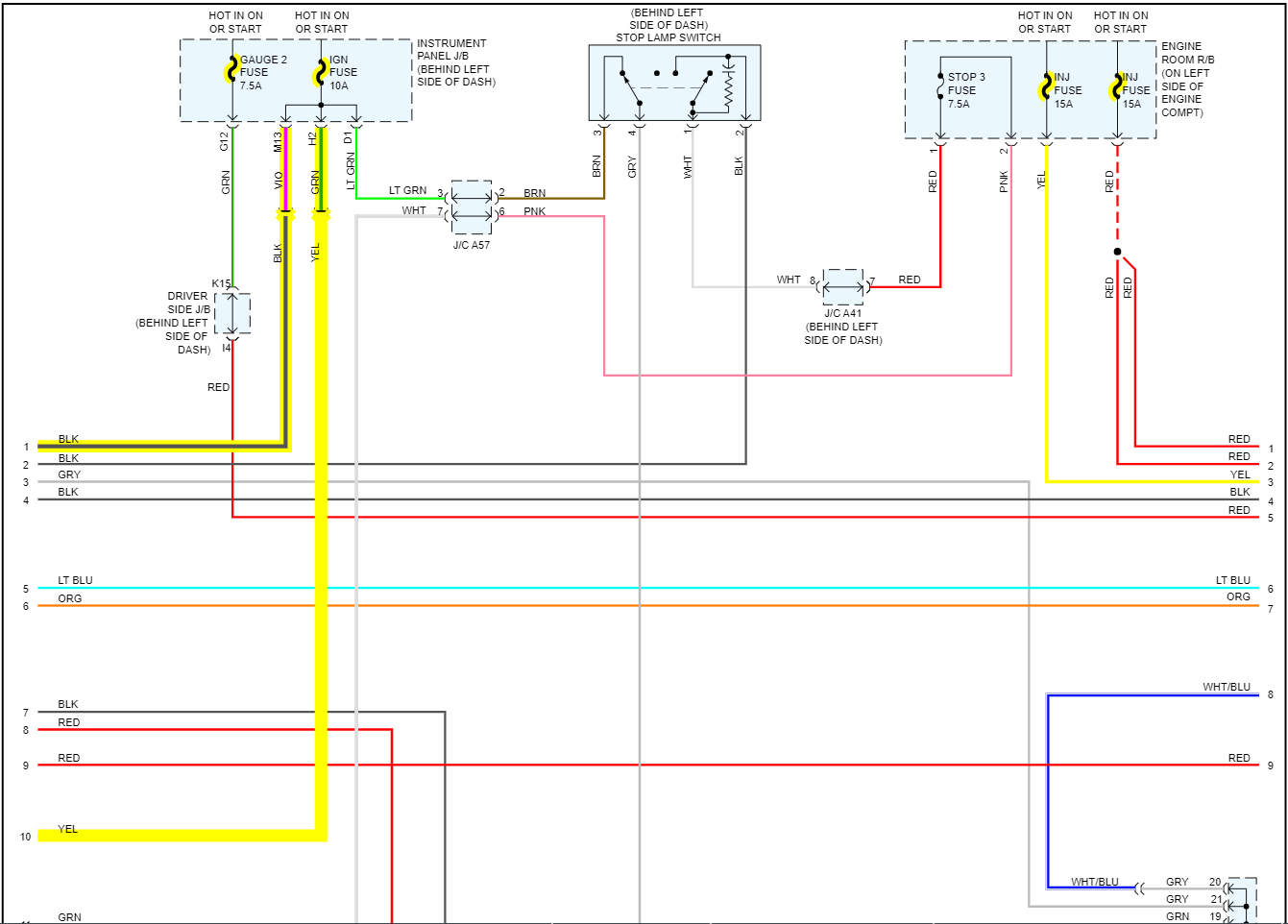Select the stop lamp switch component box

[674, 83]
